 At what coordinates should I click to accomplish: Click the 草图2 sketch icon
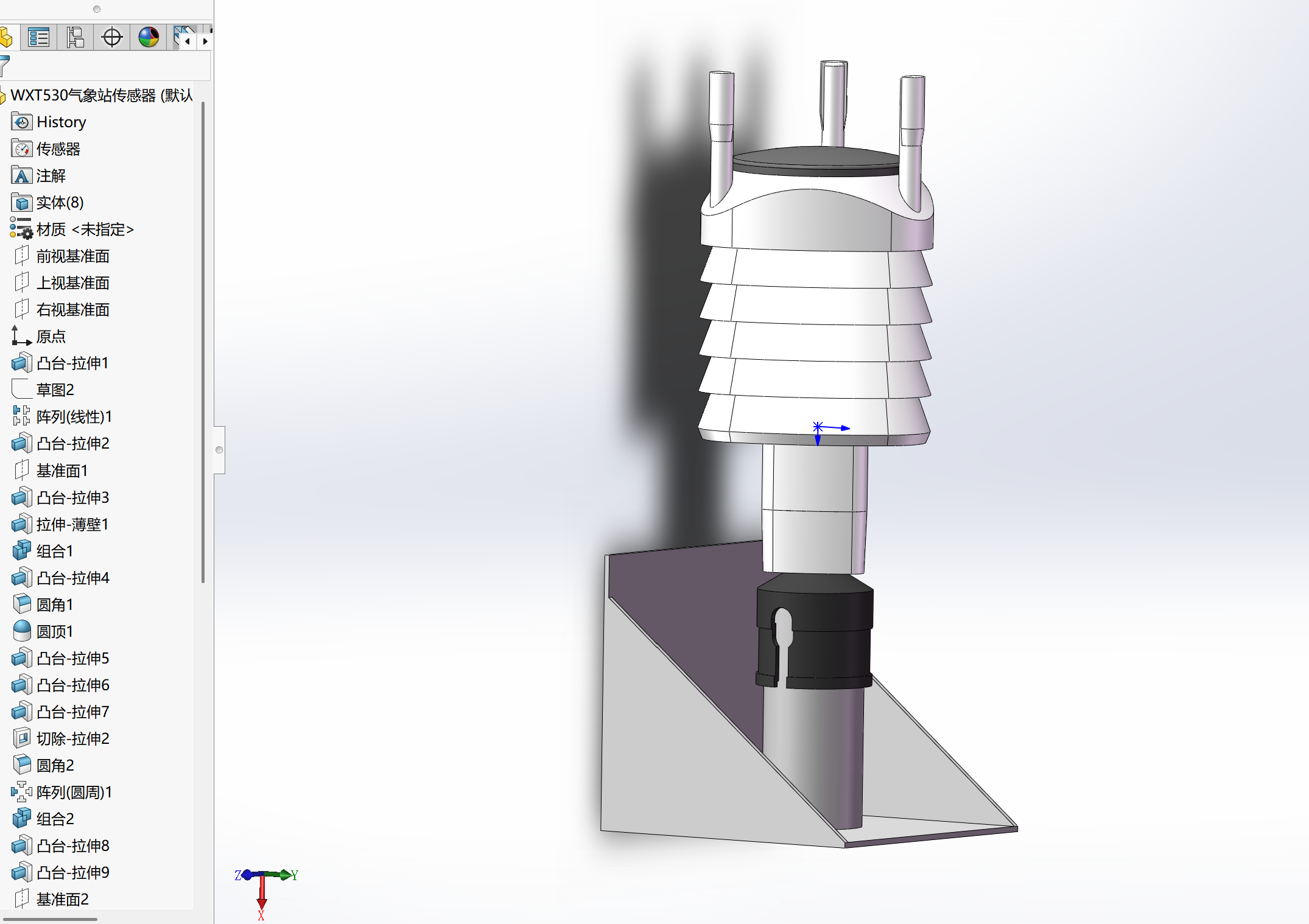21,390
